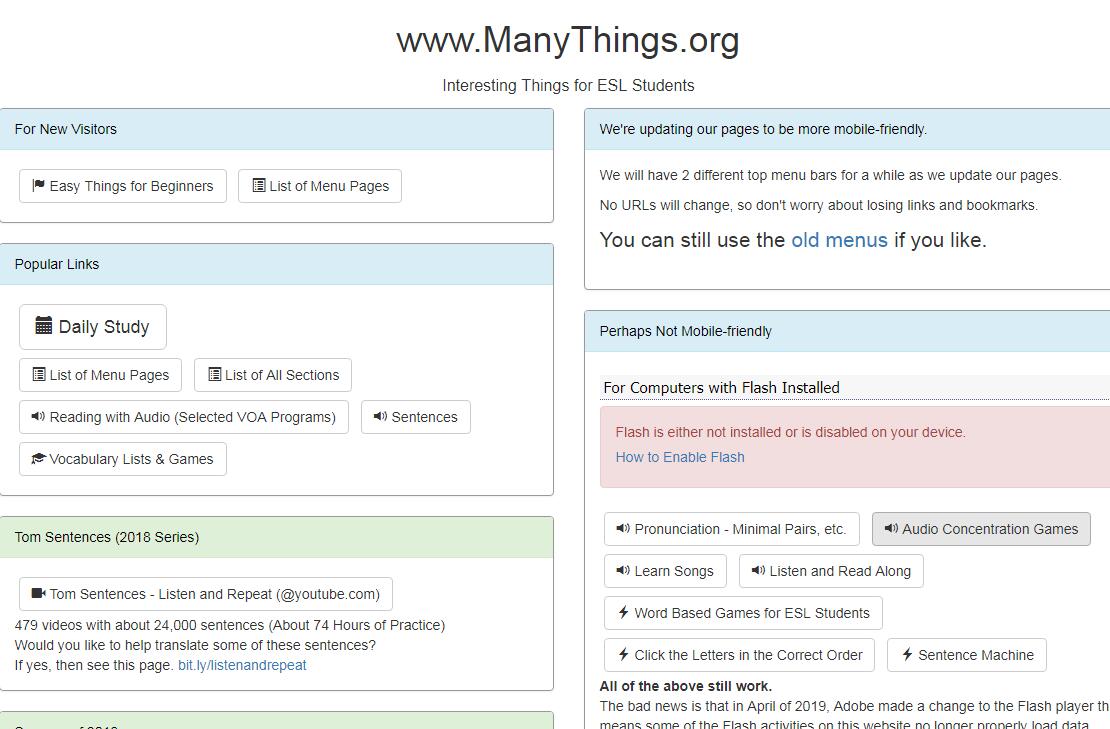Image resolution: width=1110 pixels, height=729 pixels.
Task: Click the list icon in For New Visitors panel
Action: tap(259, 185)
